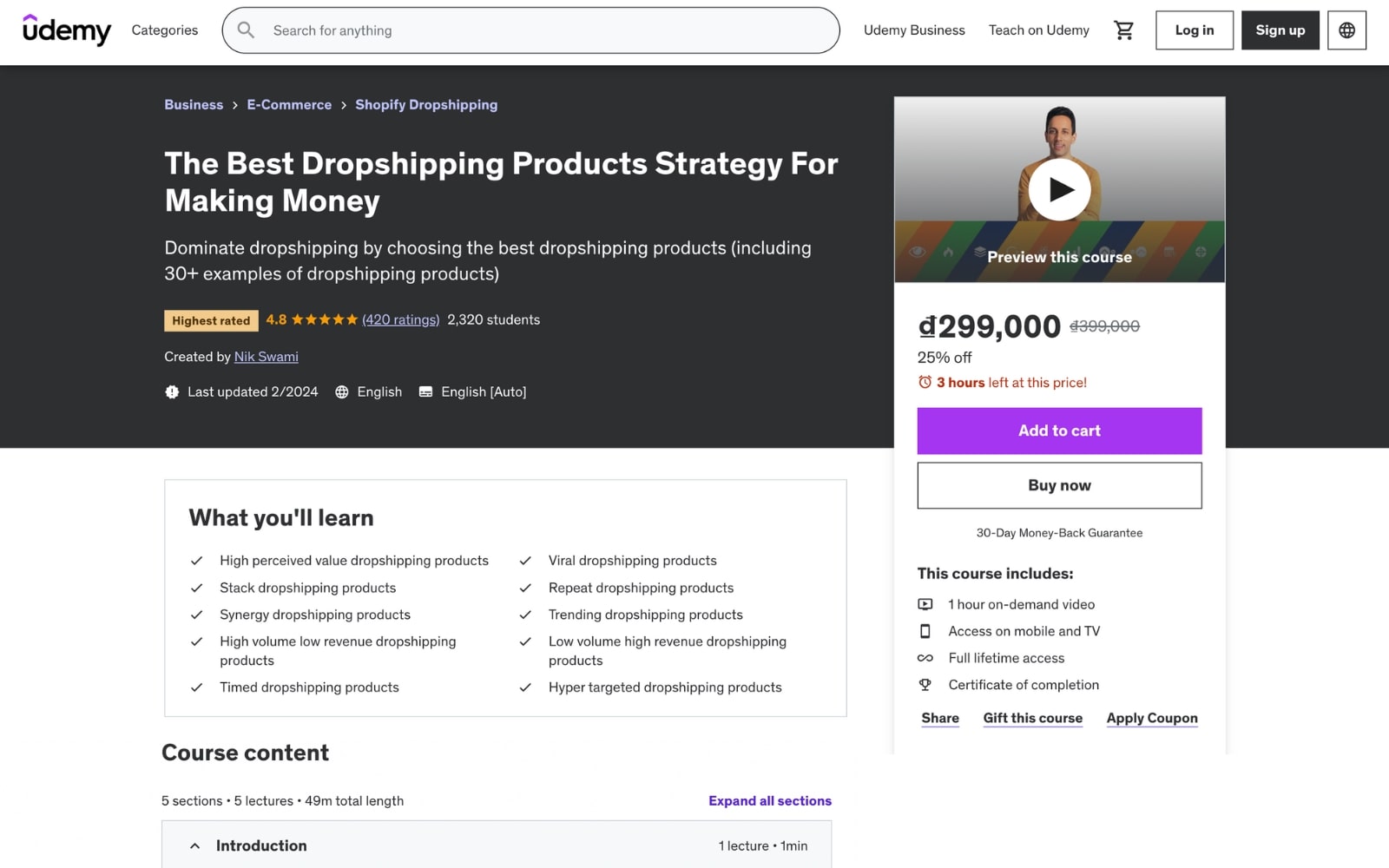The width and height of the screenshot is (1389, 868).
Task: Expand all course sections
Action: (770, 800)
